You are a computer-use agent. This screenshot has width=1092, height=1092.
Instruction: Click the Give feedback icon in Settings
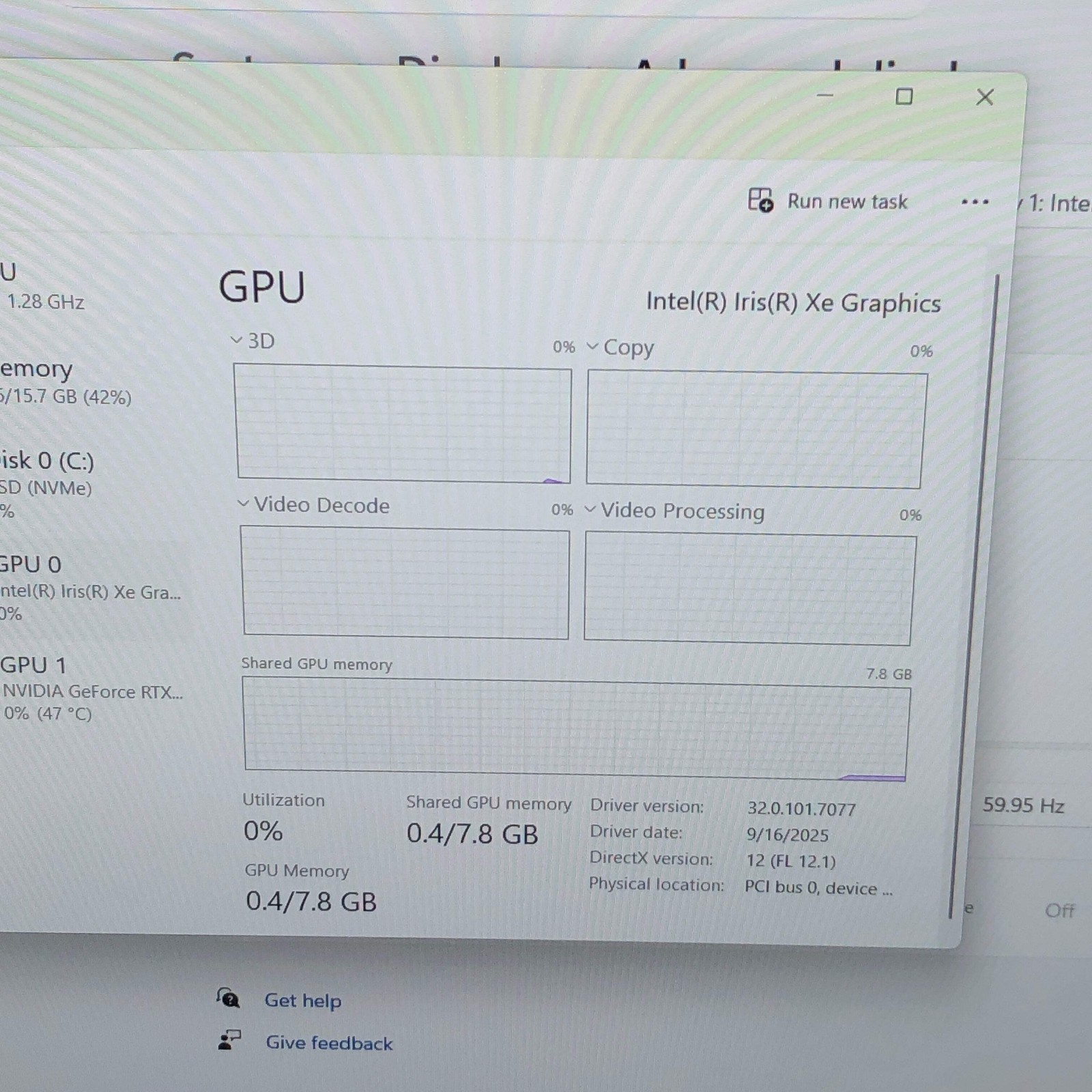(x=229, y=1040)
